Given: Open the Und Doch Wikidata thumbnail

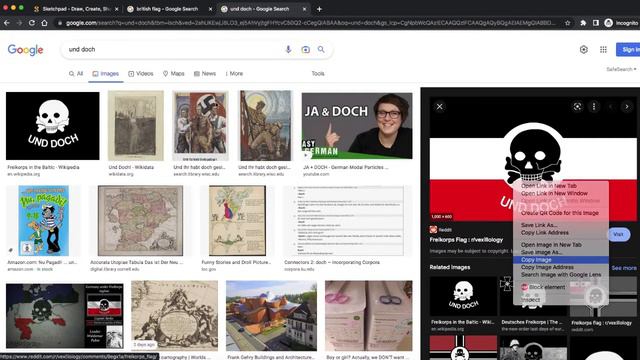Looking at the screenshot, I should (x=136, y=126).
